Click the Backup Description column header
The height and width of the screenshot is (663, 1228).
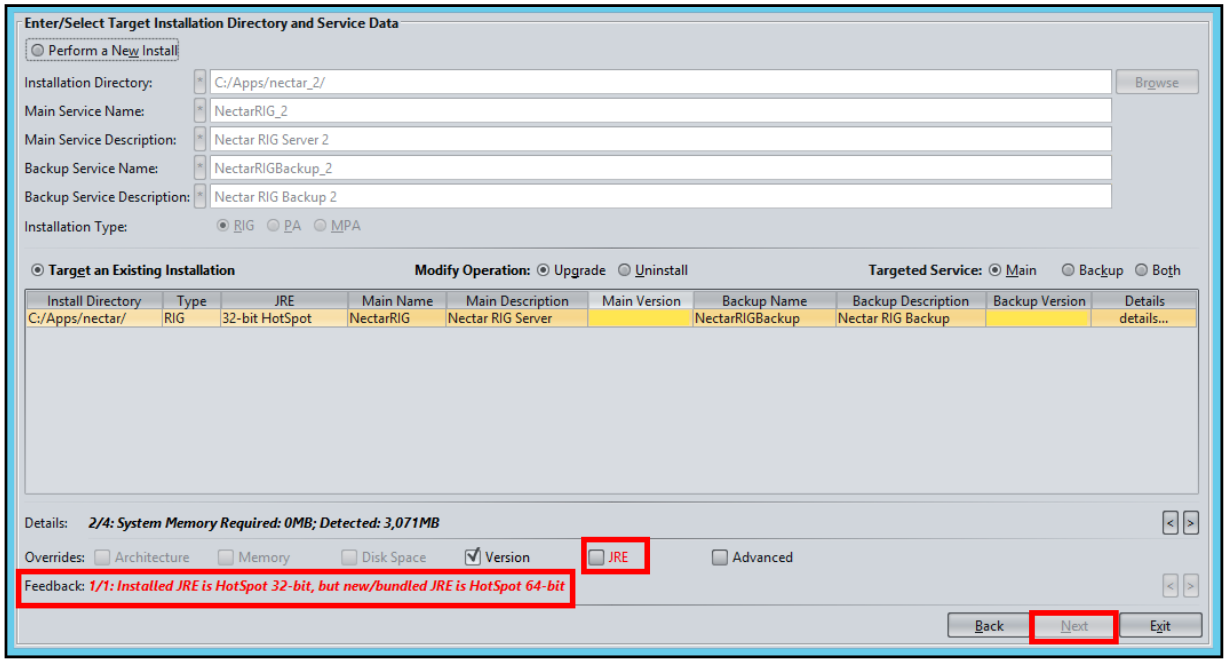[911, 301]
